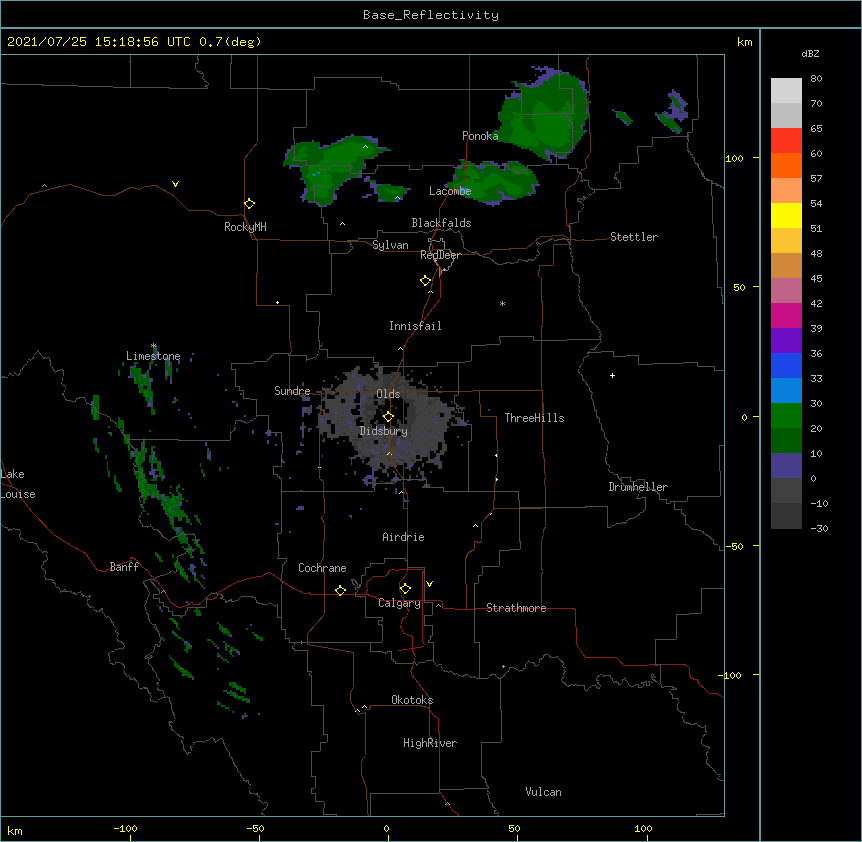Select the green 20 dBZ legend swatch
862x842 pixels.
point(786,416)
